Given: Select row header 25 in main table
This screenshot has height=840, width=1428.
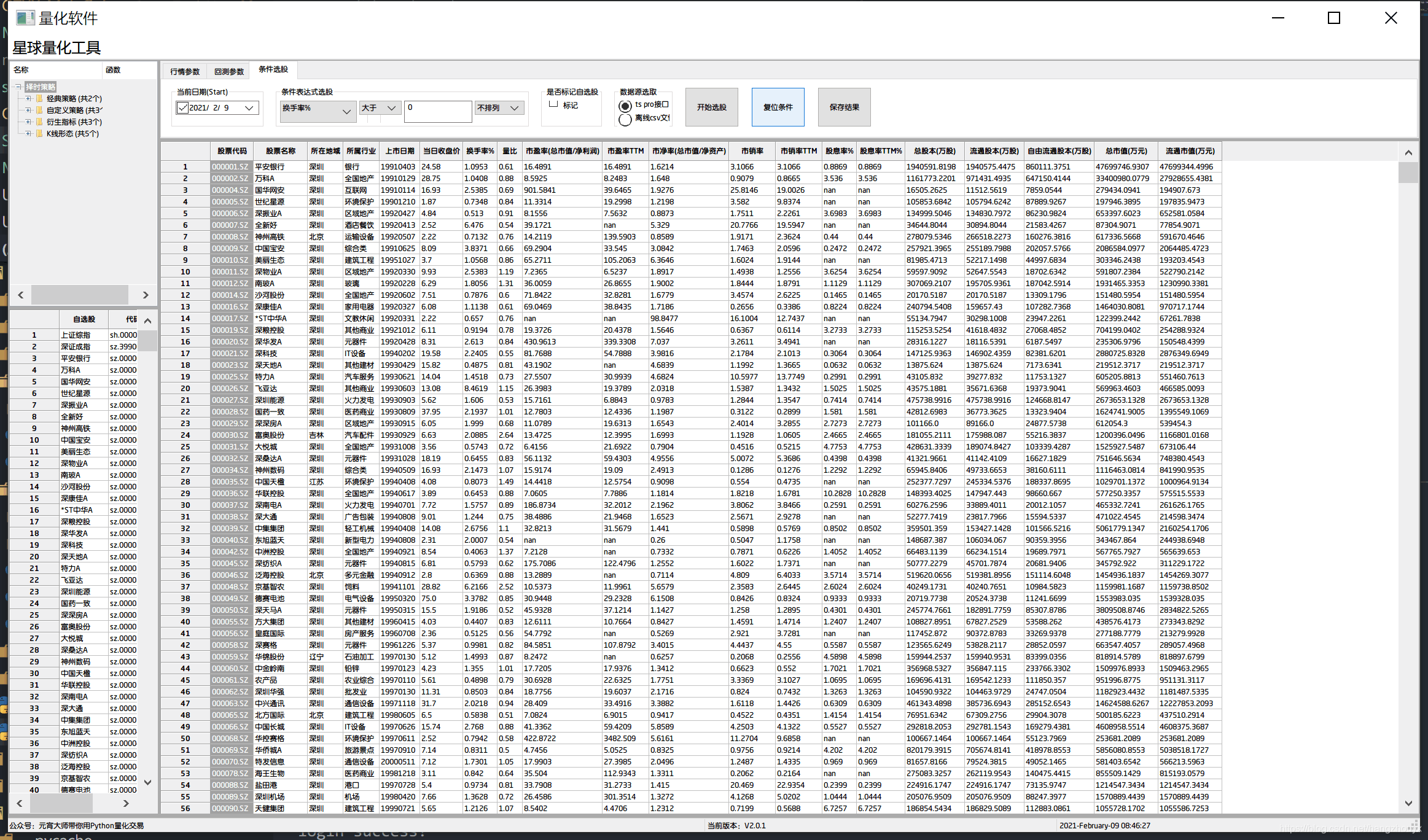Looking at the screenshot, I should 185,447.
